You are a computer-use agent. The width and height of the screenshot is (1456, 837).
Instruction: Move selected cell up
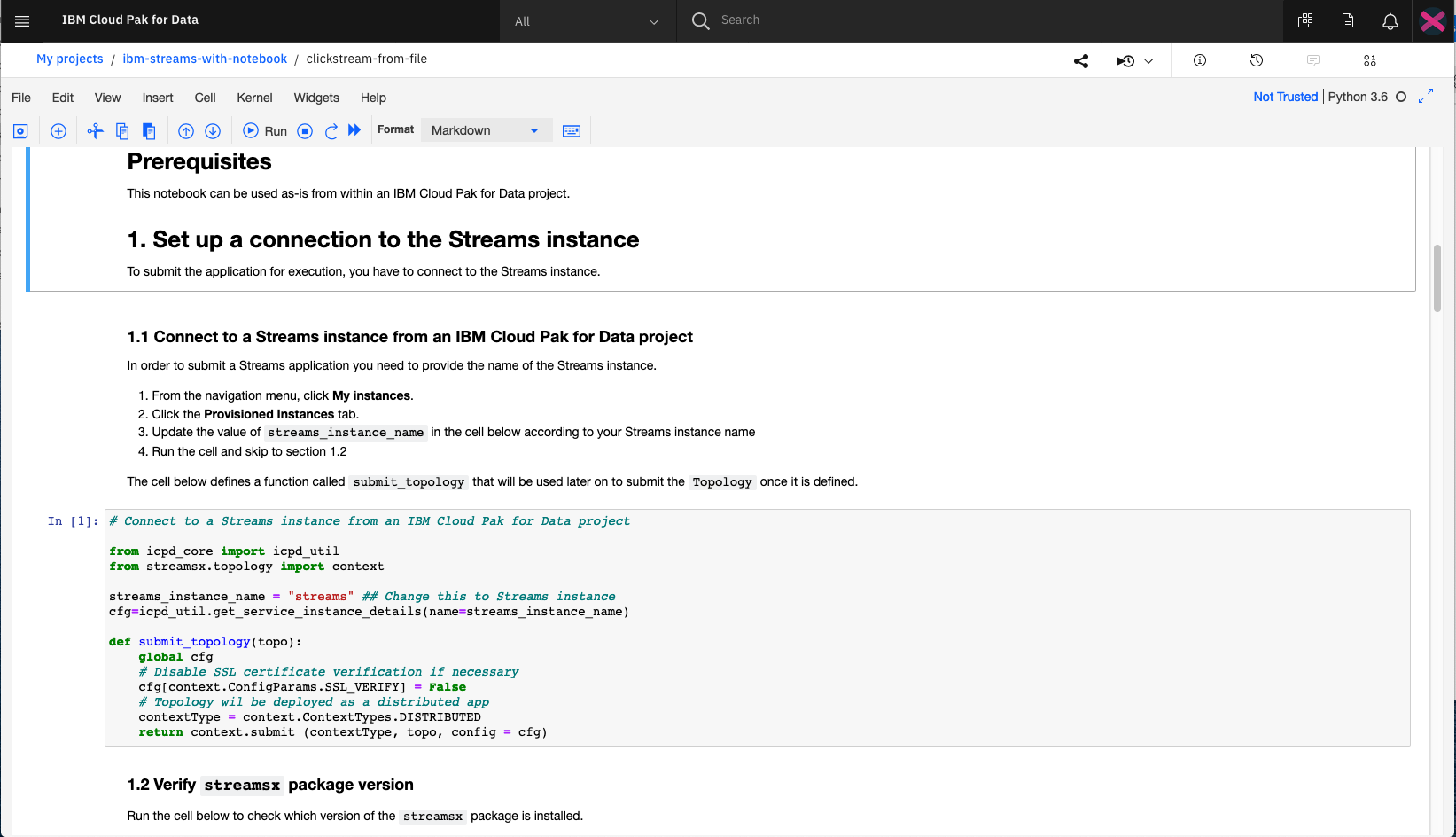coord(186,131)
